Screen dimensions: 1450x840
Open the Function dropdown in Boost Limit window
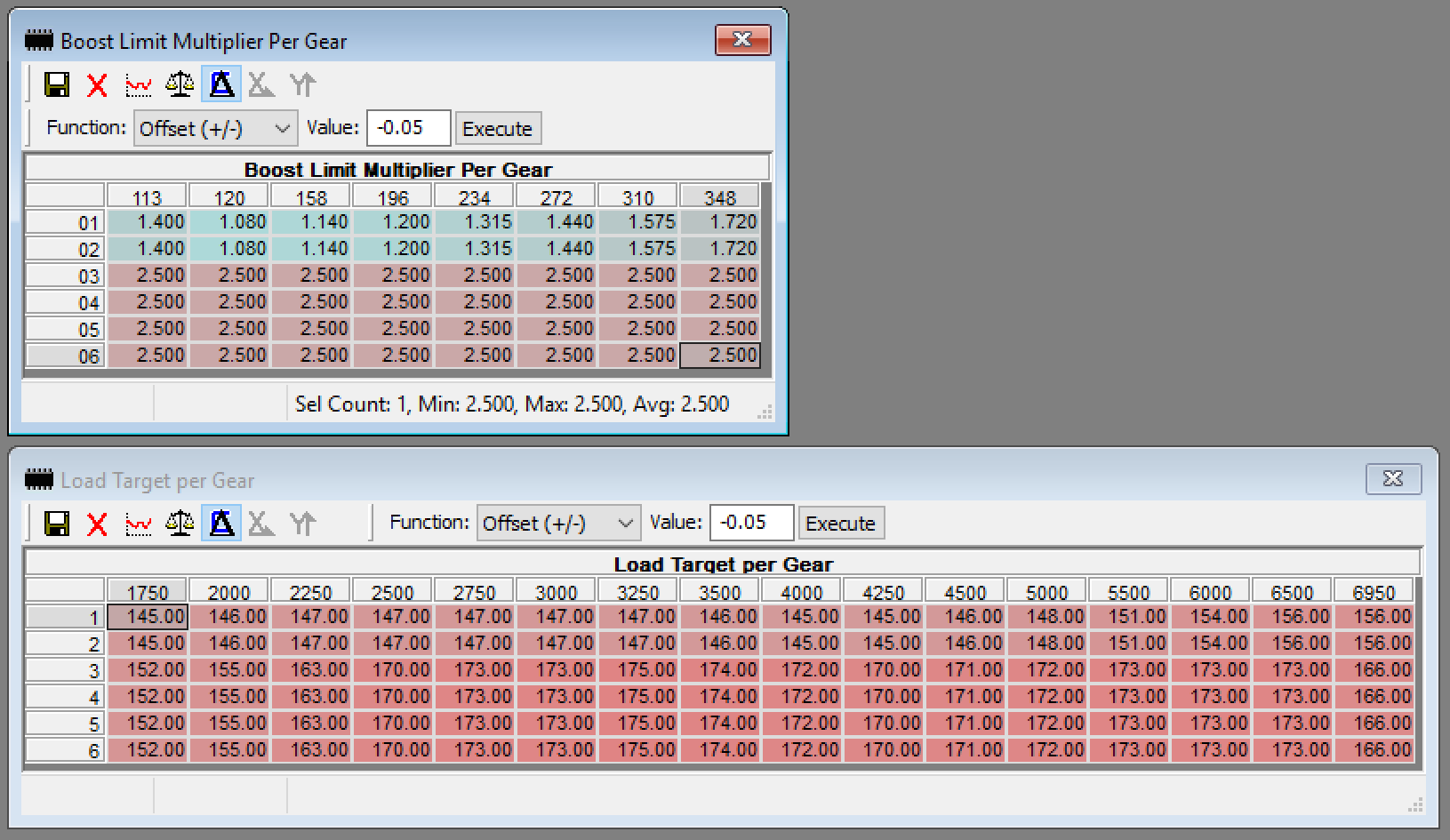[216, 129]
